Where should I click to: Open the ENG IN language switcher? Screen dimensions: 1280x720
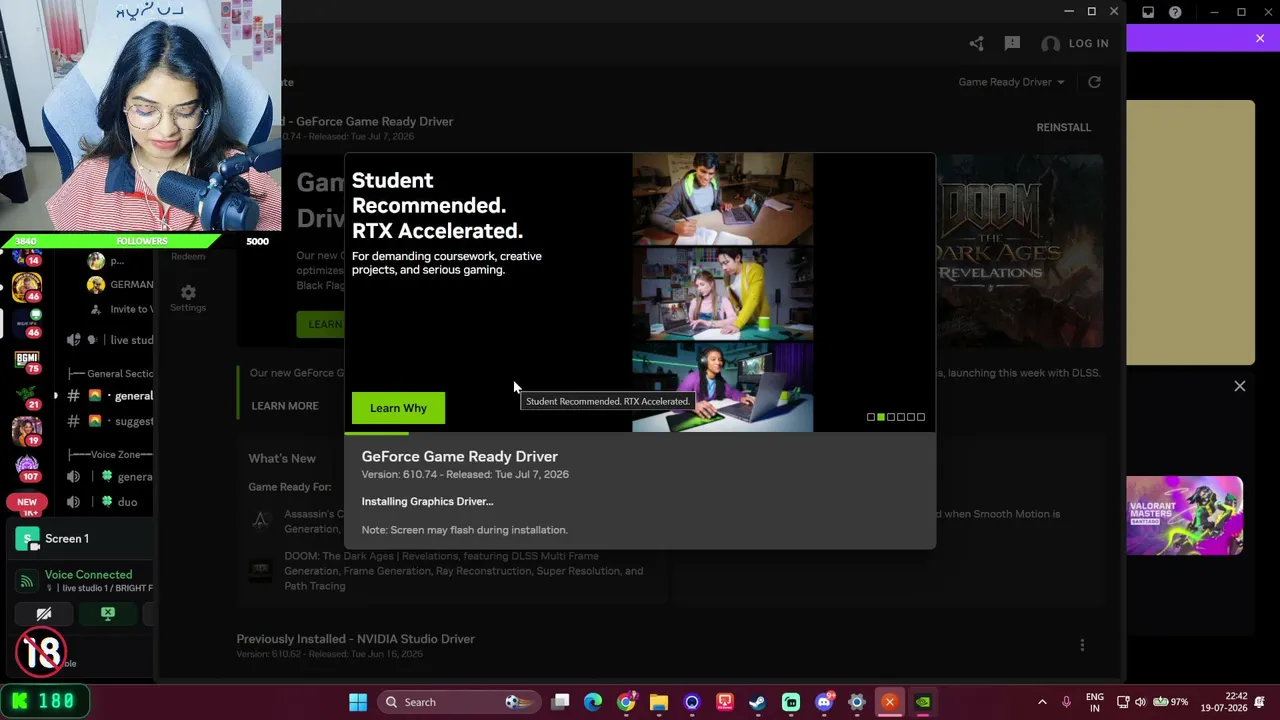[1095, 702]
